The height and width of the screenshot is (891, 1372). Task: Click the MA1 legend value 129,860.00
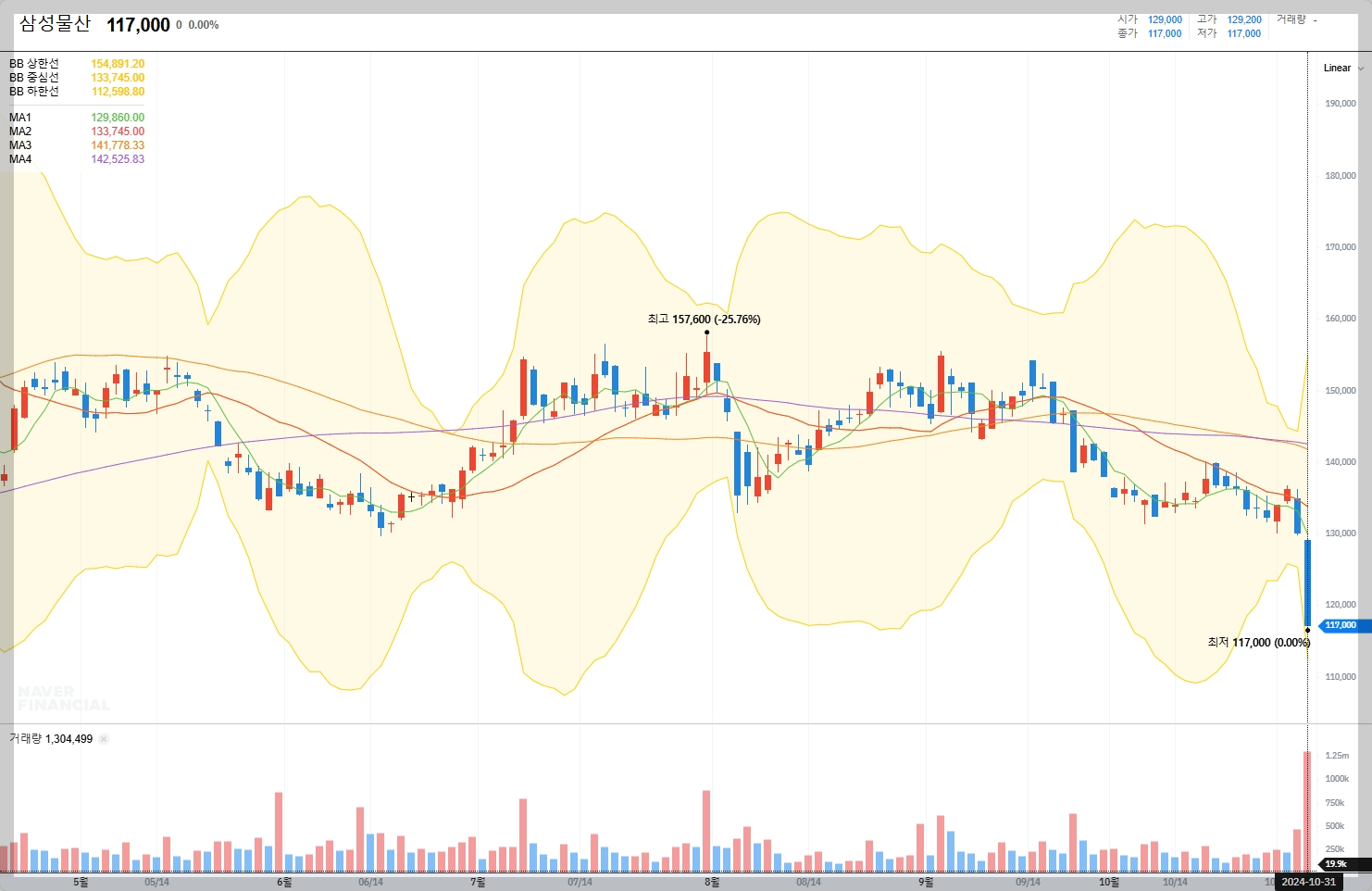(x=118, y=118)
